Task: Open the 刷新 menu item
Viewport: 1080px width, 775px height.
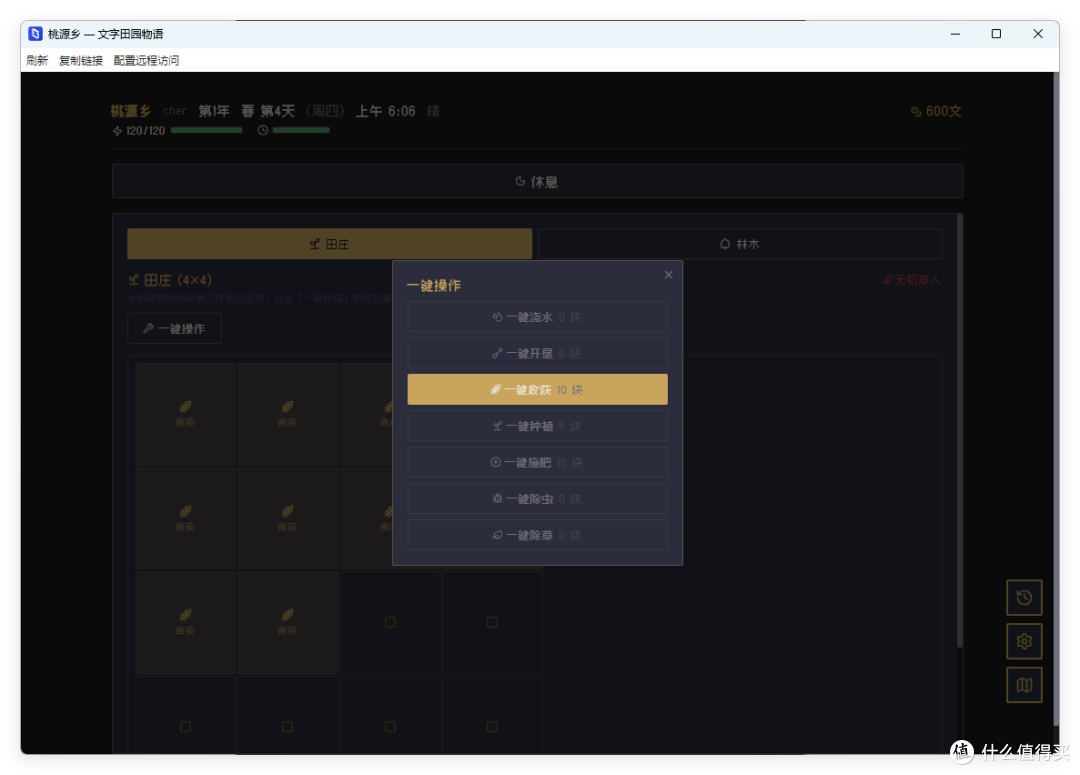Action: (x=37, y=61)
